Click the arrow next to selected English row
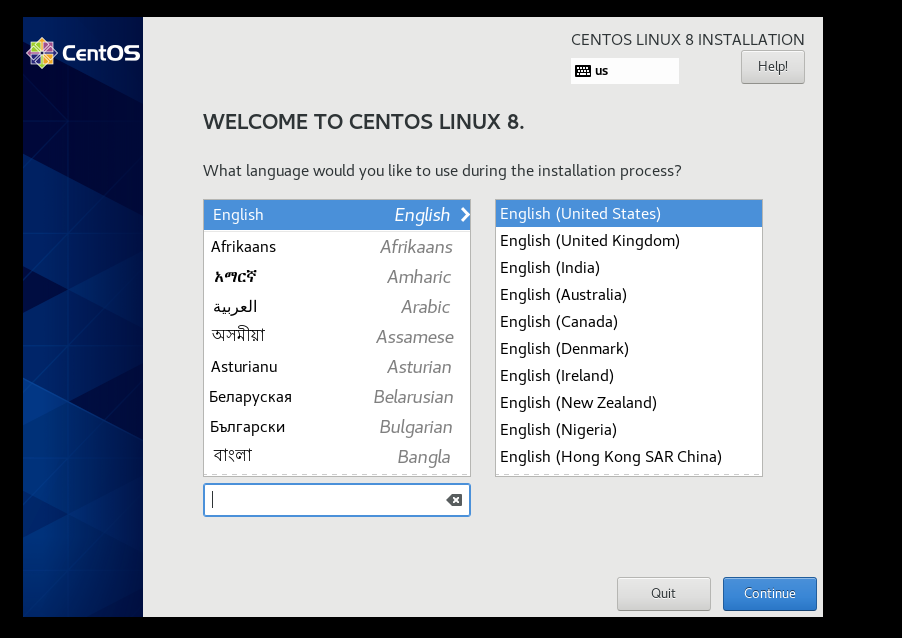902x638 pixels. 463,214
